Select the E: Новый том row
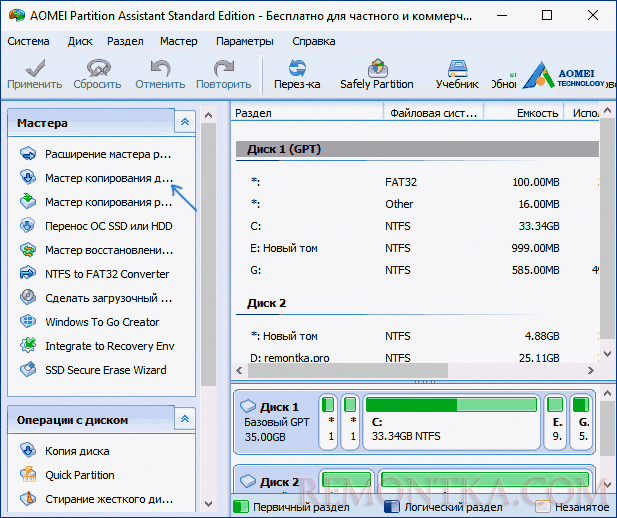 click(x=417, y=248)
